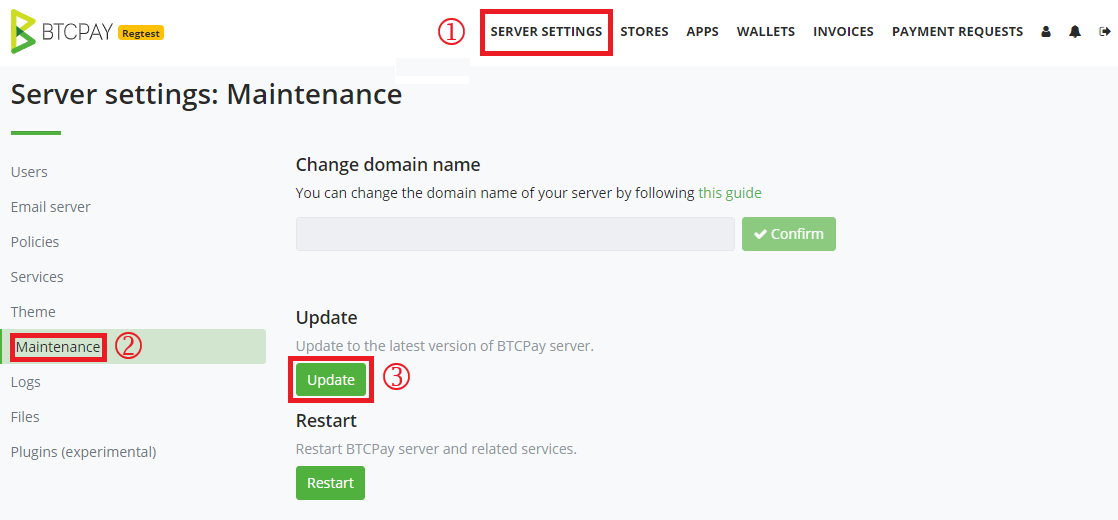Go to Stores in the navbar
The width and height of the screenshot is (1118, 520).
(x=645, y=32)
